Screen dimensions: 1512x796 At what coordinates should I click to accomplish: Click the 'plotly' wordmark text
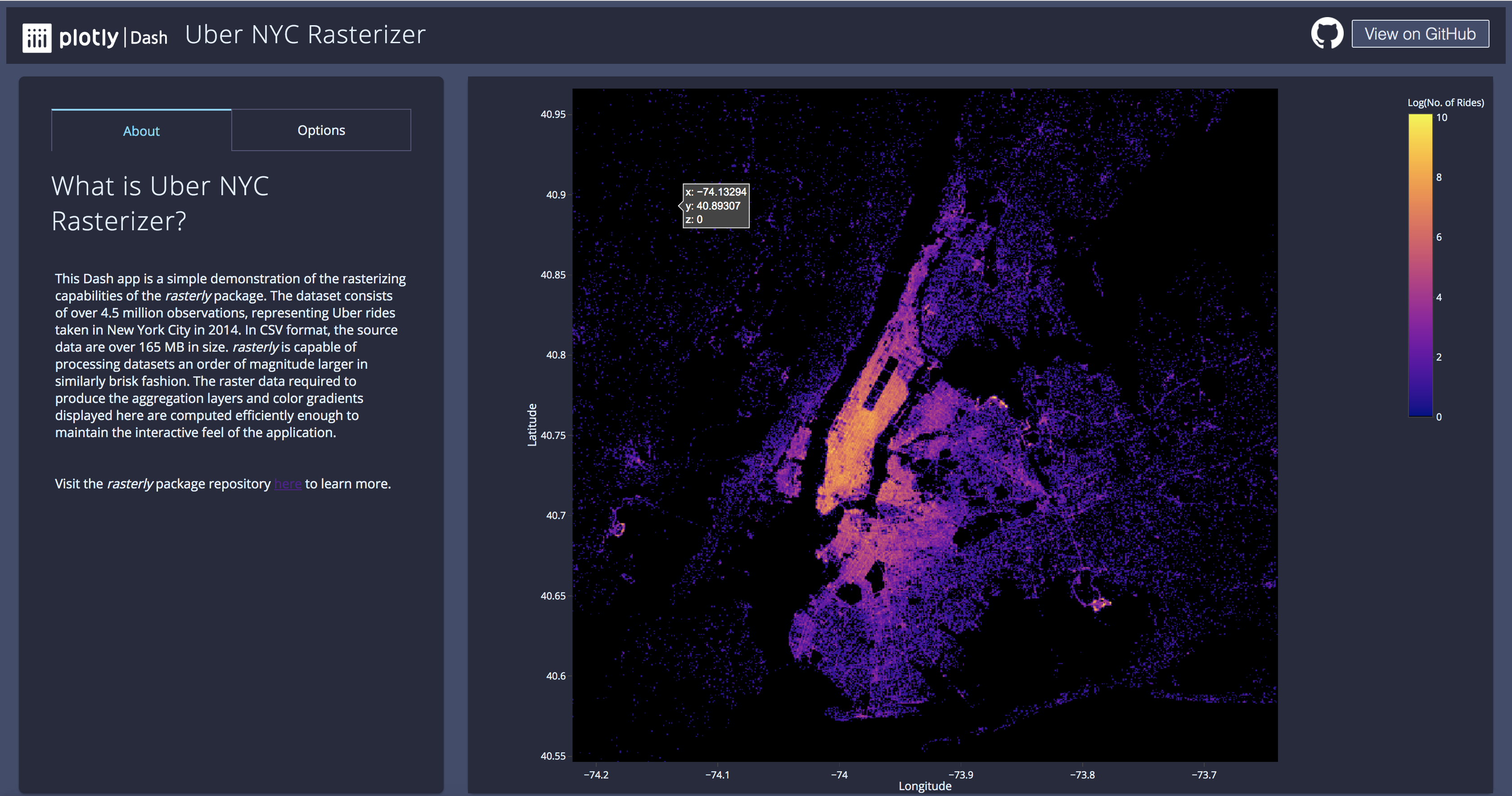89,37
